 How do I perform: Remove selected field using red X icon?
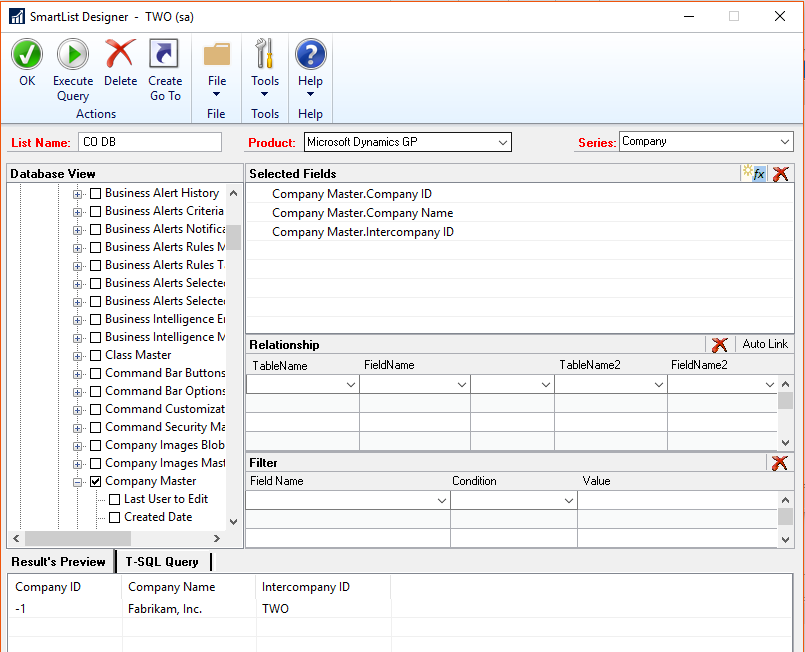pyautogui.click(x=781, y=174)
